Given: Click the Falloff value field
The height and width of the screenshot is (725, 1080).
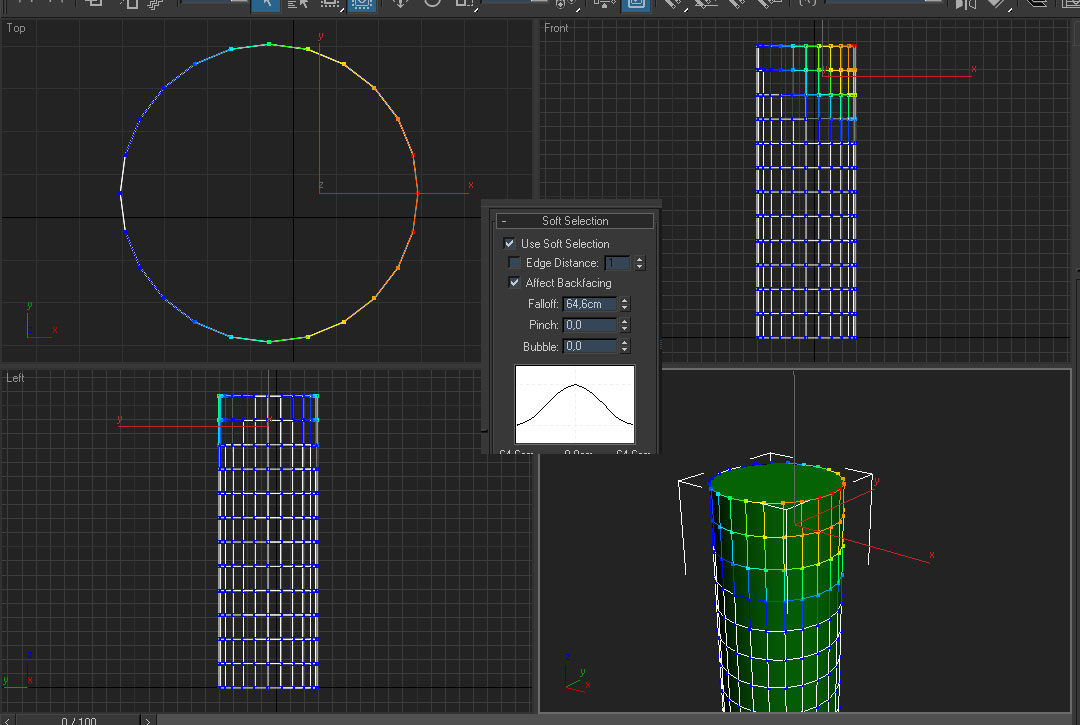Looking at the screenshot, I should 590,304.
